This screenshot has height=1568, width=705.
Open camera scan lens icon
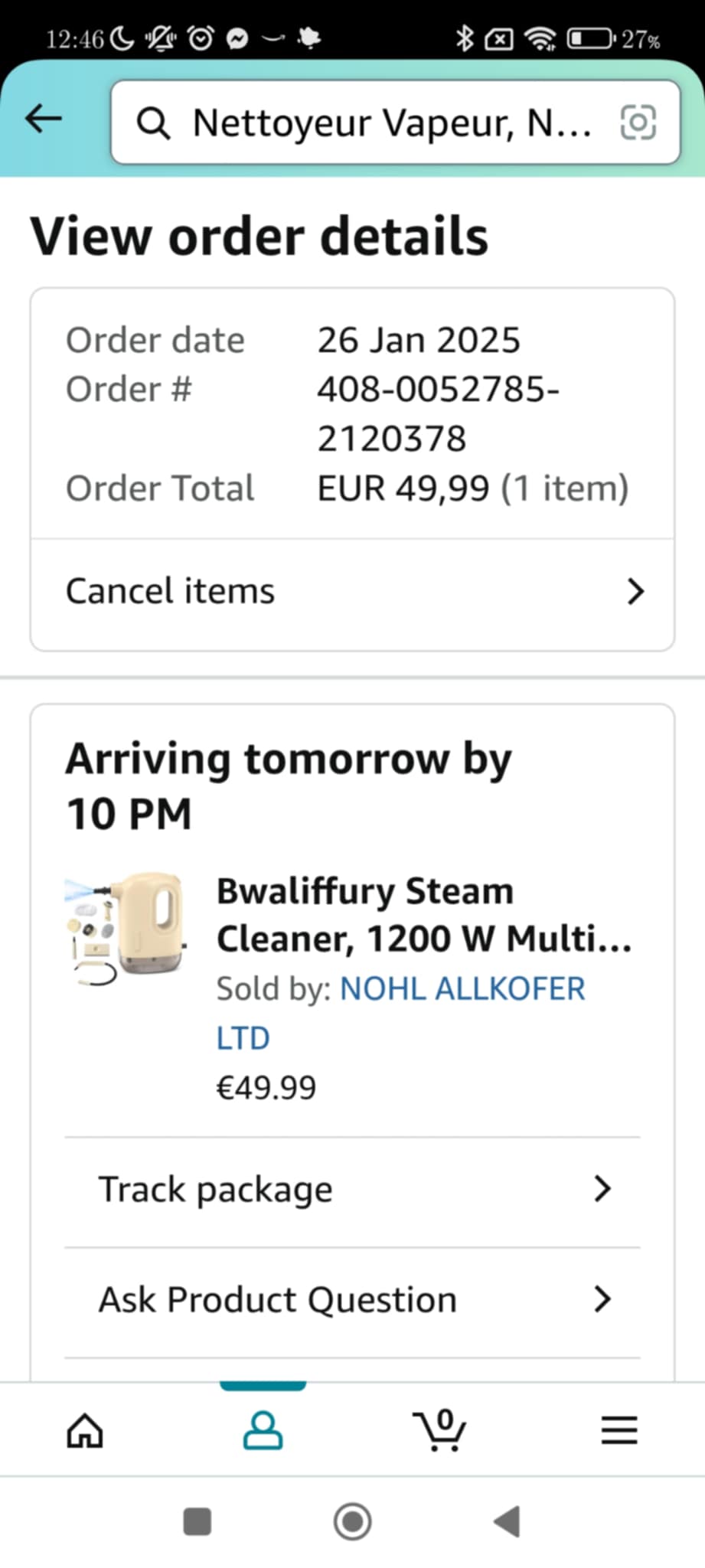[x=638, y=122]
